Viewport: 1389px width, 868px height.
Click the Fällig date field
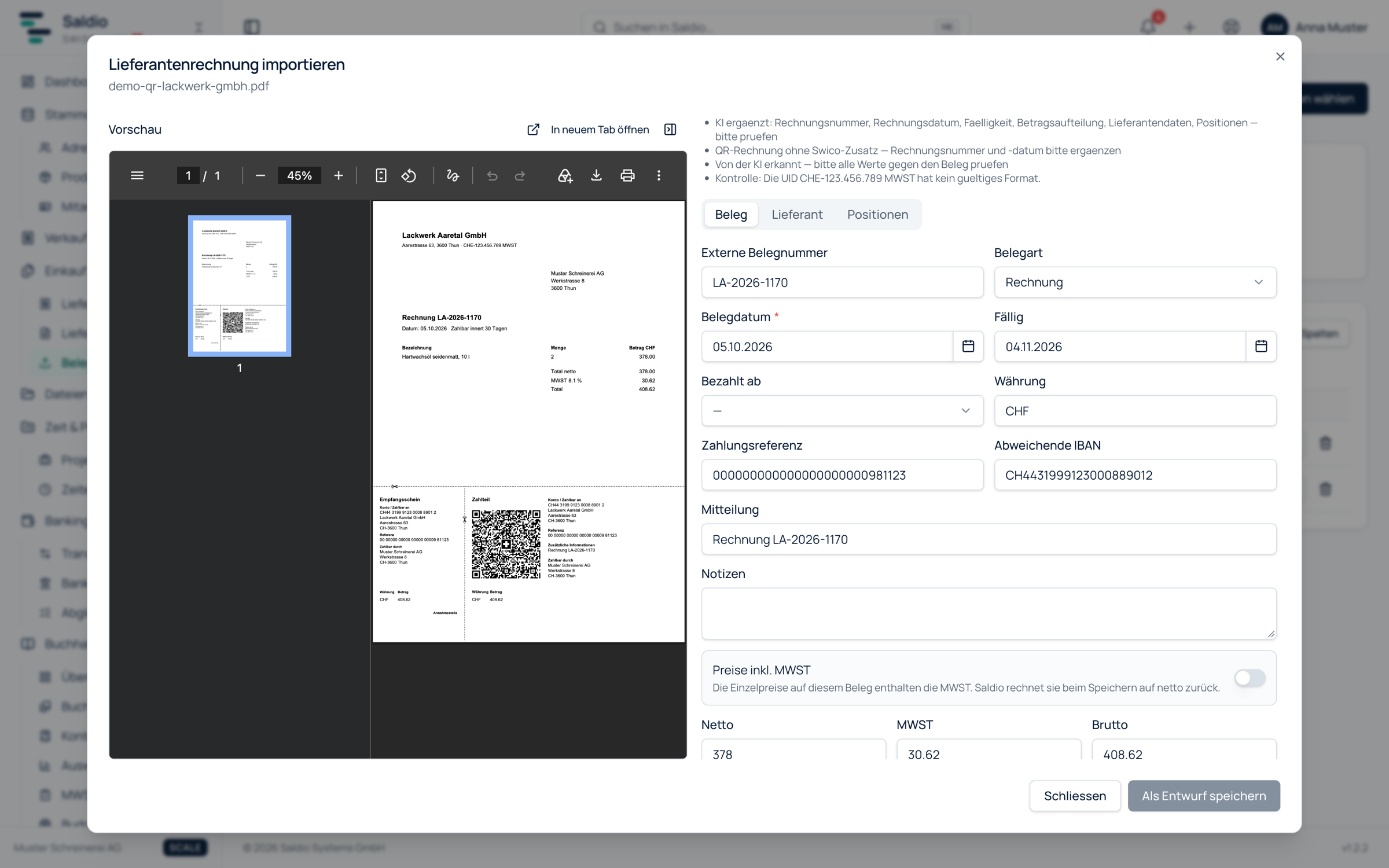click(1120, 347)
